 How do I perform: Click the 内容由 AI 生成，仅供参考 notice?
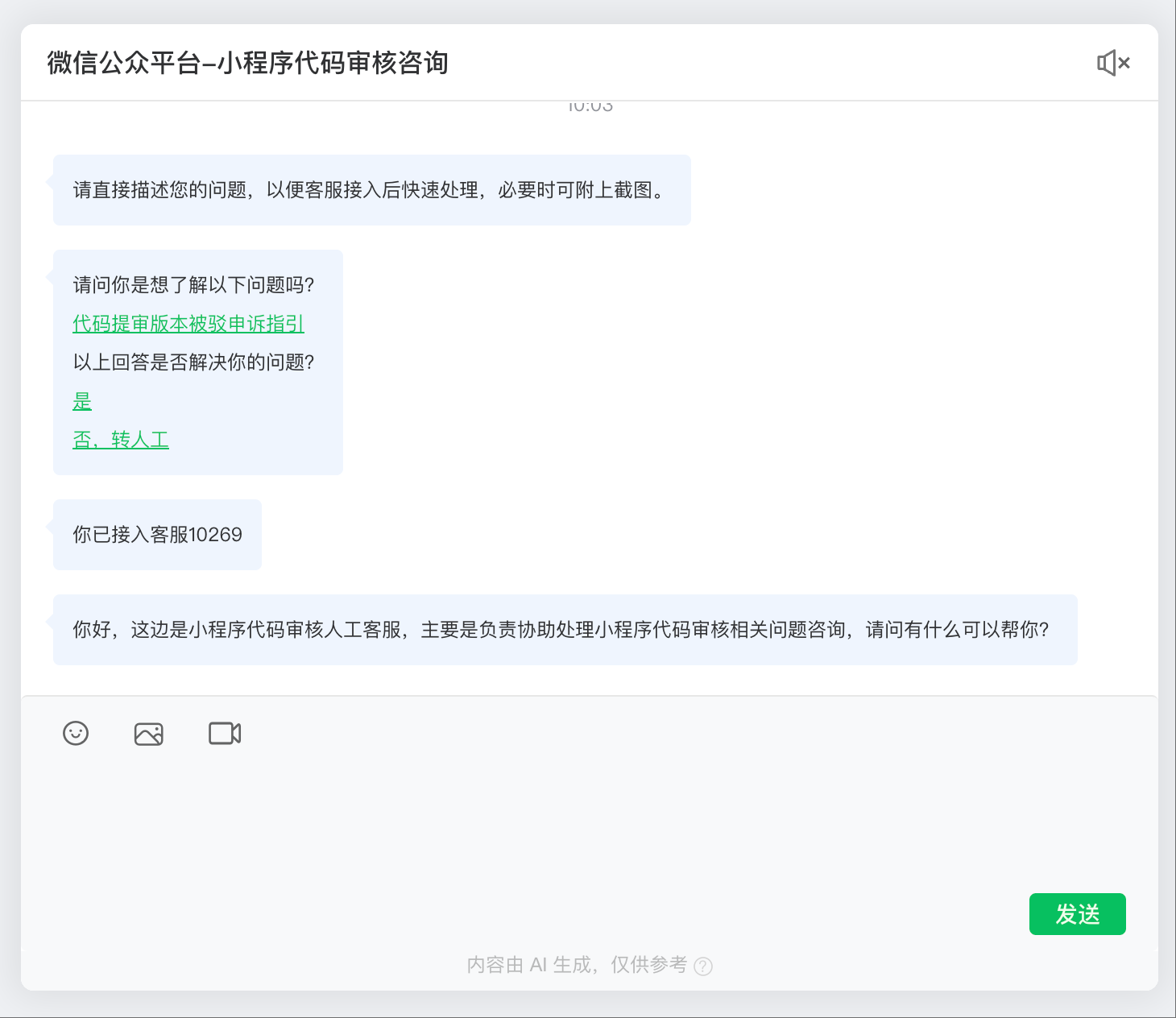coord(577,965)
